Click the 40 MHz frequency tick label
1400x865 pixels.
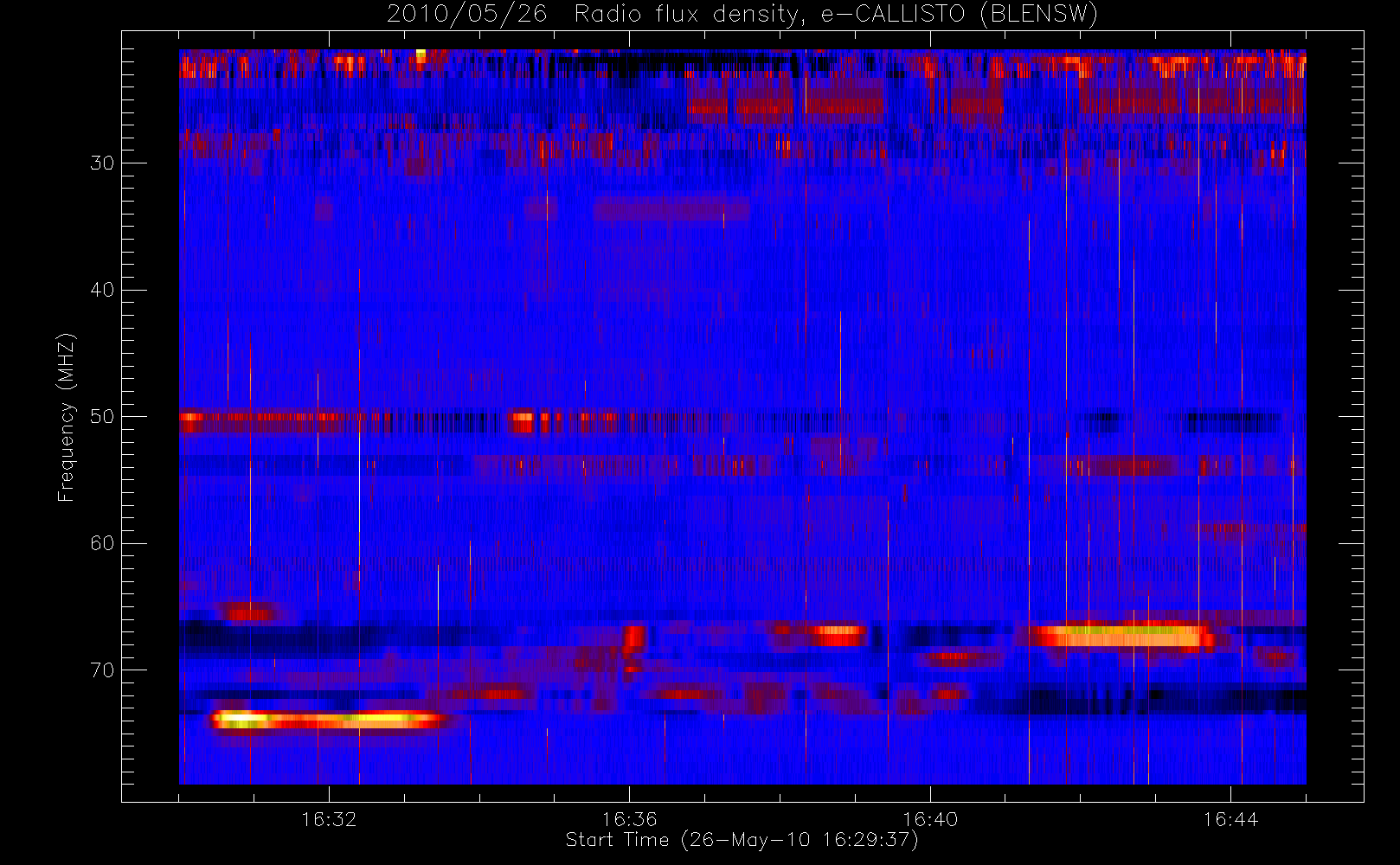tap(102, 289)
